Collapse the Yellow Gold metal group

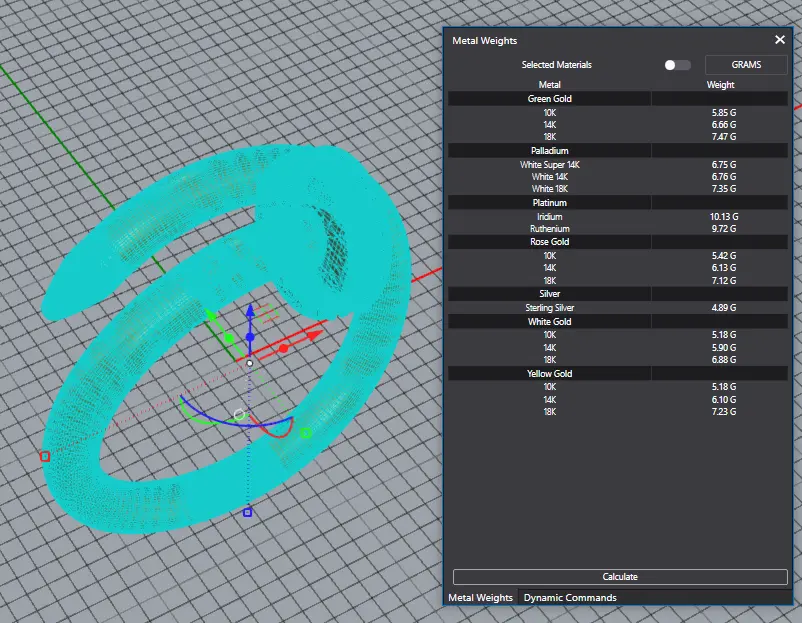click(550, 373)
